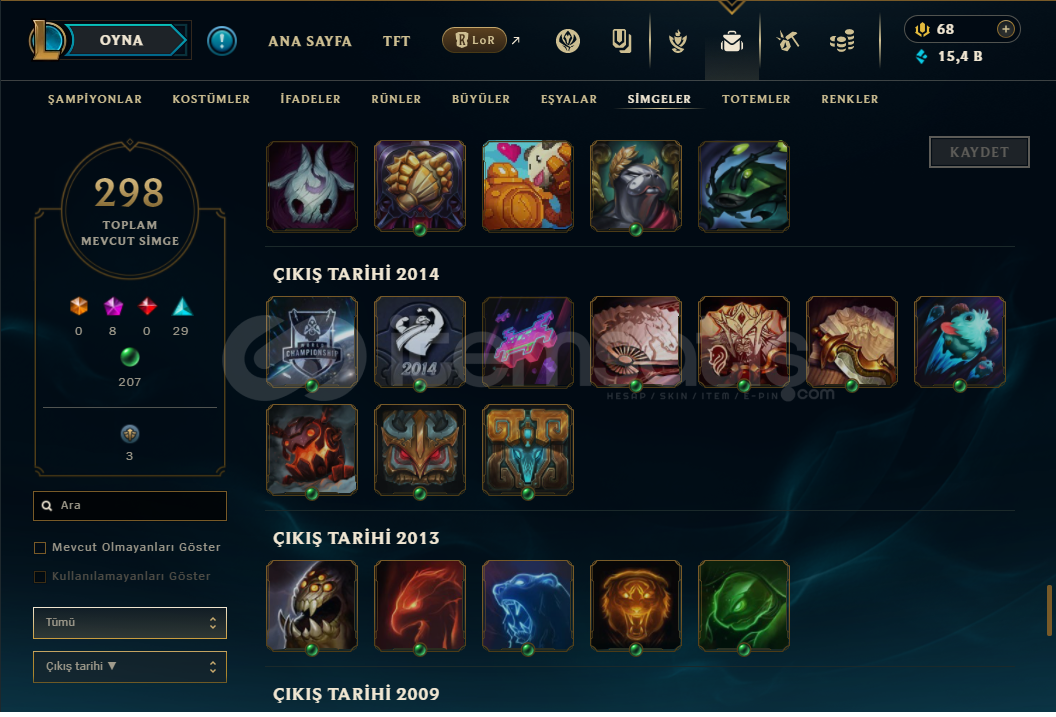This screenshot has width=1056, height=717.
Task: Open the Çıkış tarihi sort dropdown
Action: [x=130, y=667]
